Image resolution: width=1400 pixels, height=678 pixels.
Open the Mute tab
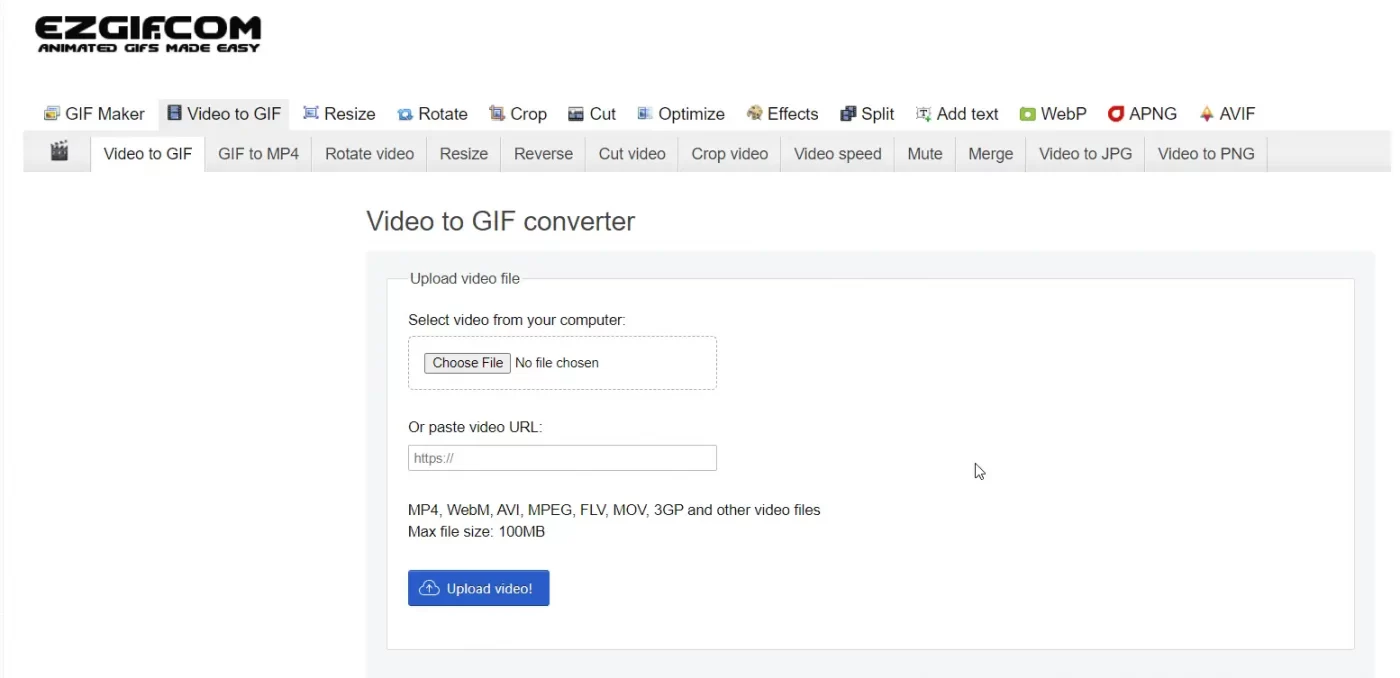(x=925, y=154)
